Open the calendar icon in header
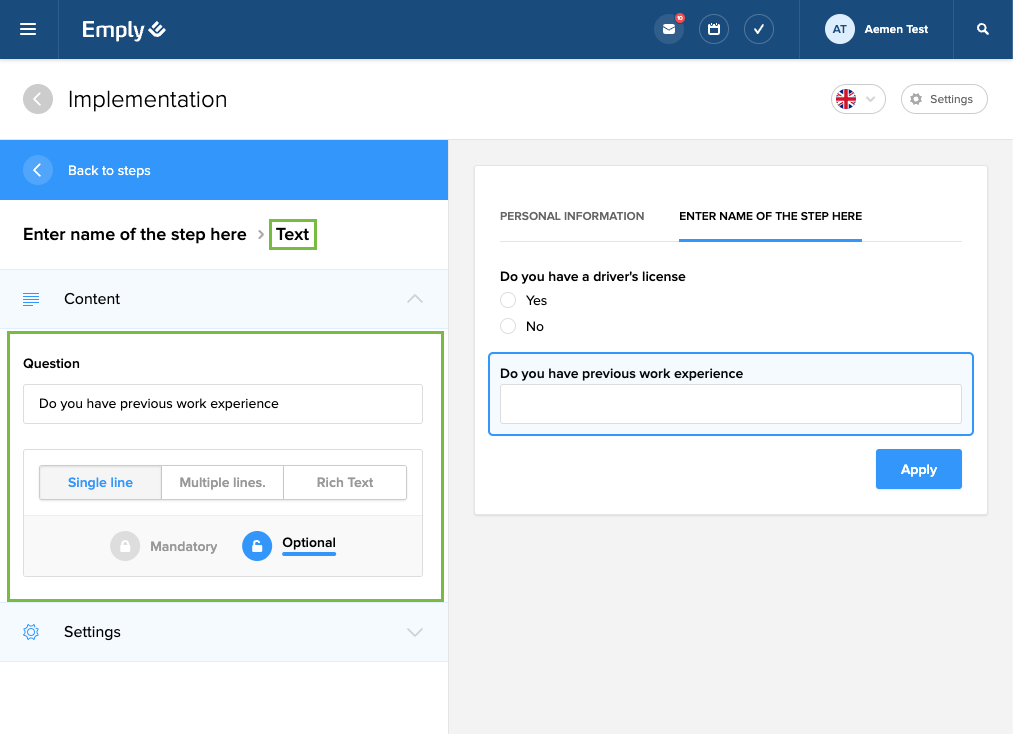Viewport: 1013px width, 734px height. coord(714,29)
